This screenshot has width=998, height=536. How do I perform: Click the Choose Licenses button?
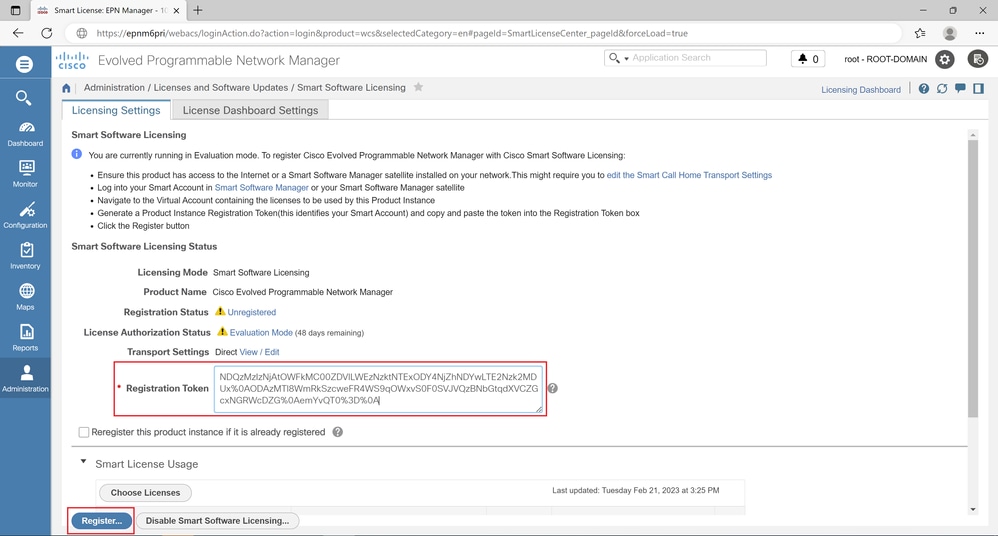coord(145,493)
